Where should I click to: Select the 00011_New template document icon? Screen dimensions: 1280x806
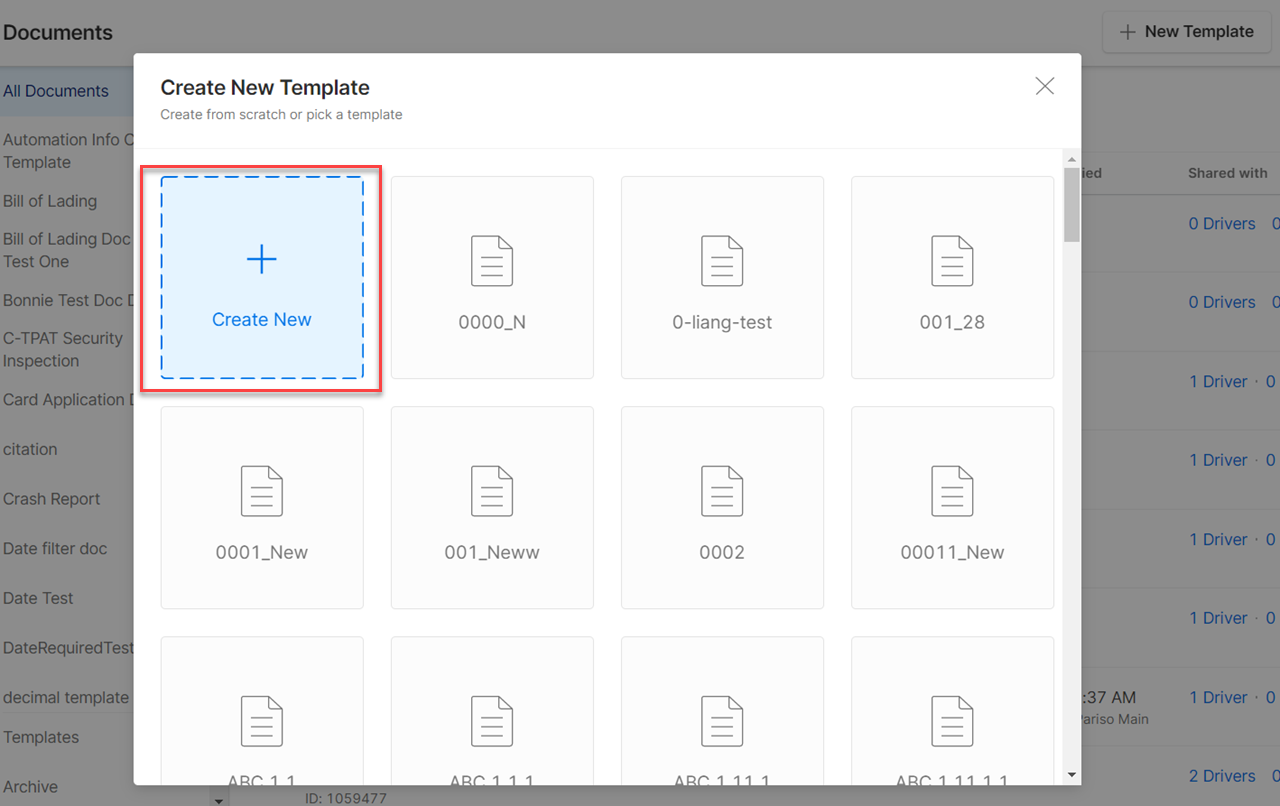click(x=952, y=491)
